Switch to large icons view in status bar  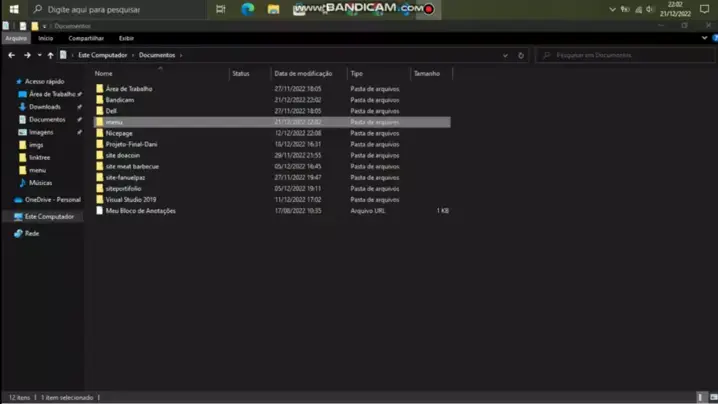[x=713, y=397]
